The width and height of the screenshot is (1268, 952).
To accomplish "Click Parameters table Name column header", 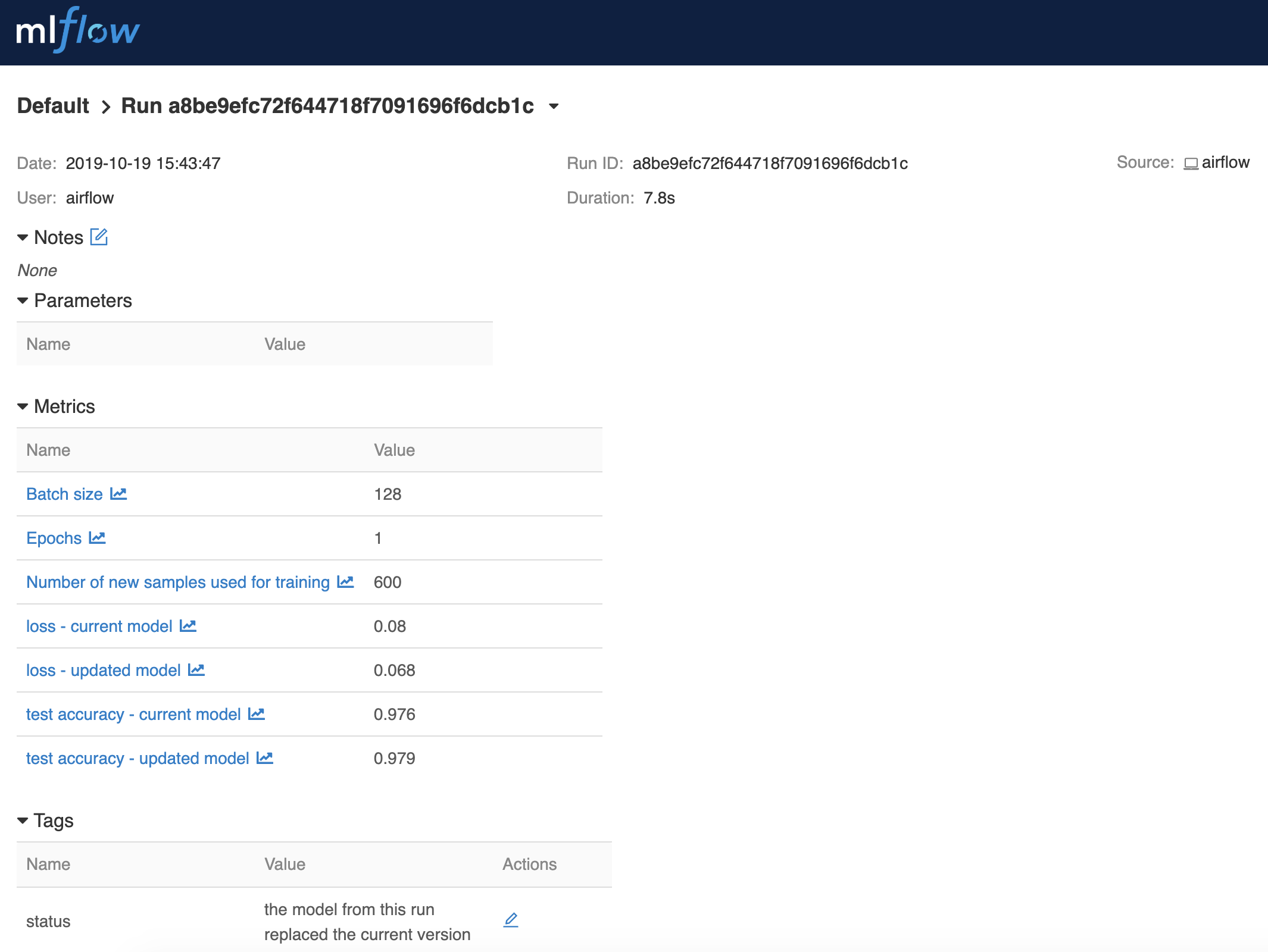I will pos(48,344).
